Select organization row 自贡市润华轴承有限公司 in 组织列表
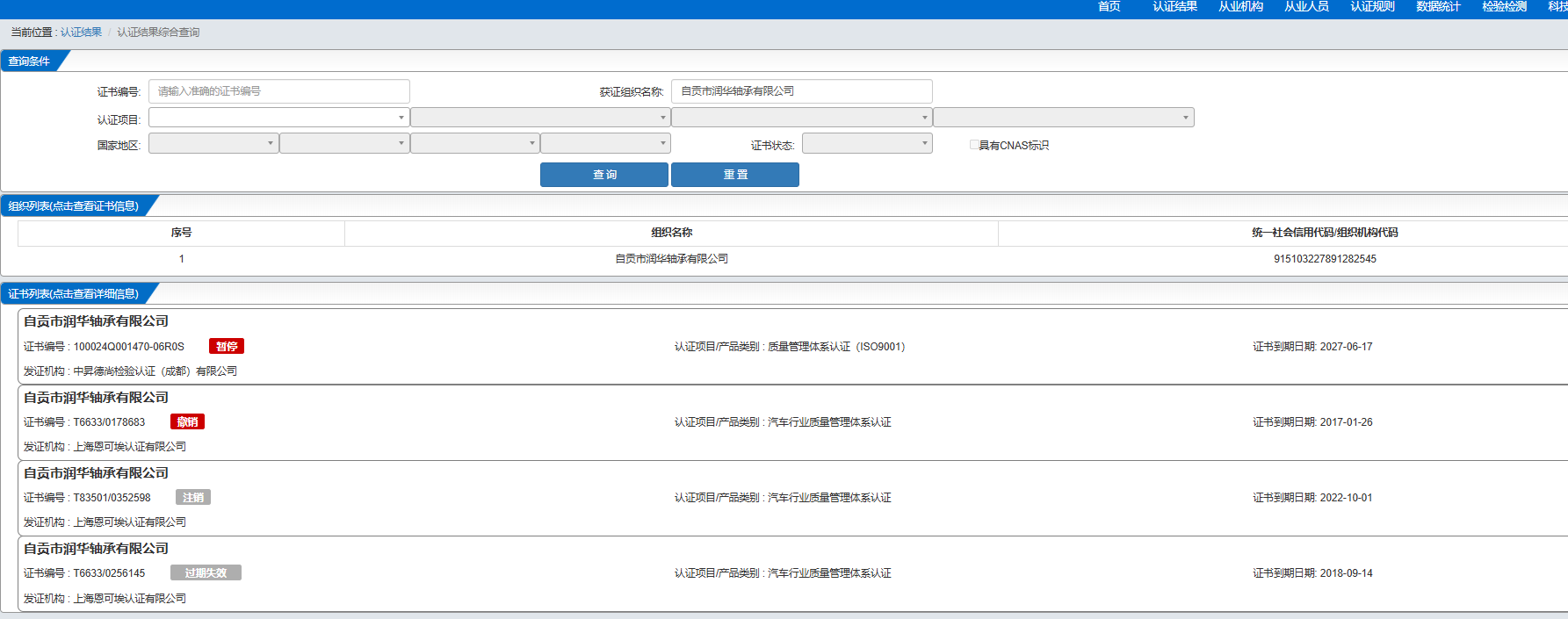This screenshot has width=1568, height=619. [671, 259]
